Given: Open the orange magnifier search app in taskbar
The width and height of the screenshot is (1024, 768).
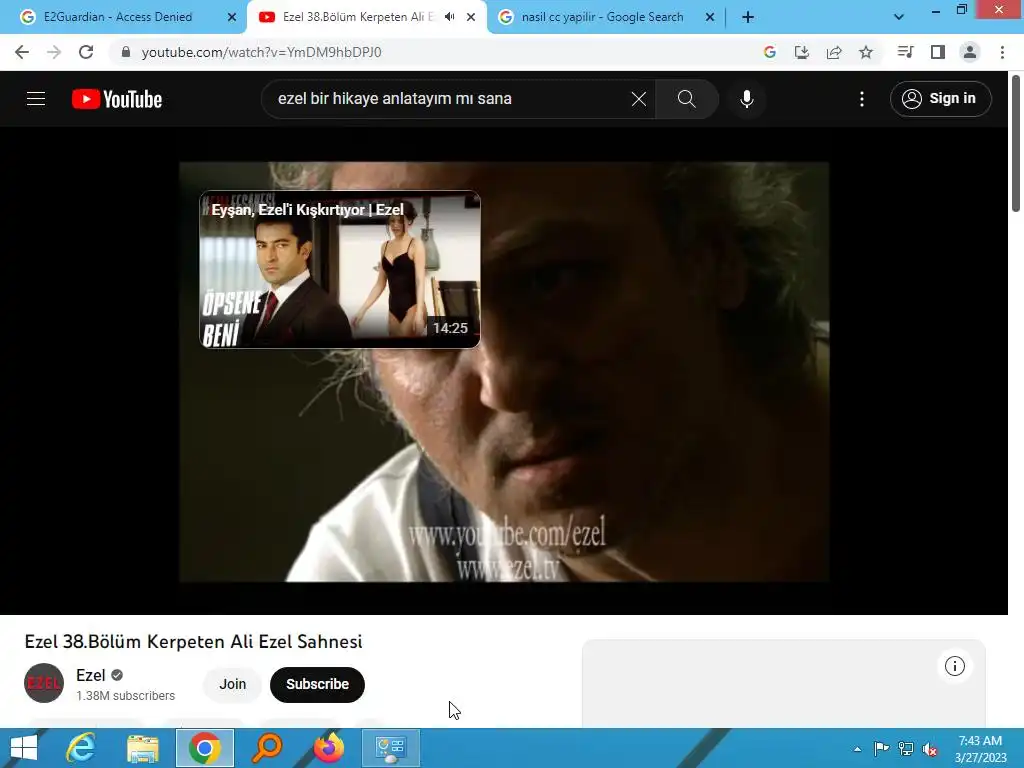Looking at the screenshot, I should (x=267, y=748).
